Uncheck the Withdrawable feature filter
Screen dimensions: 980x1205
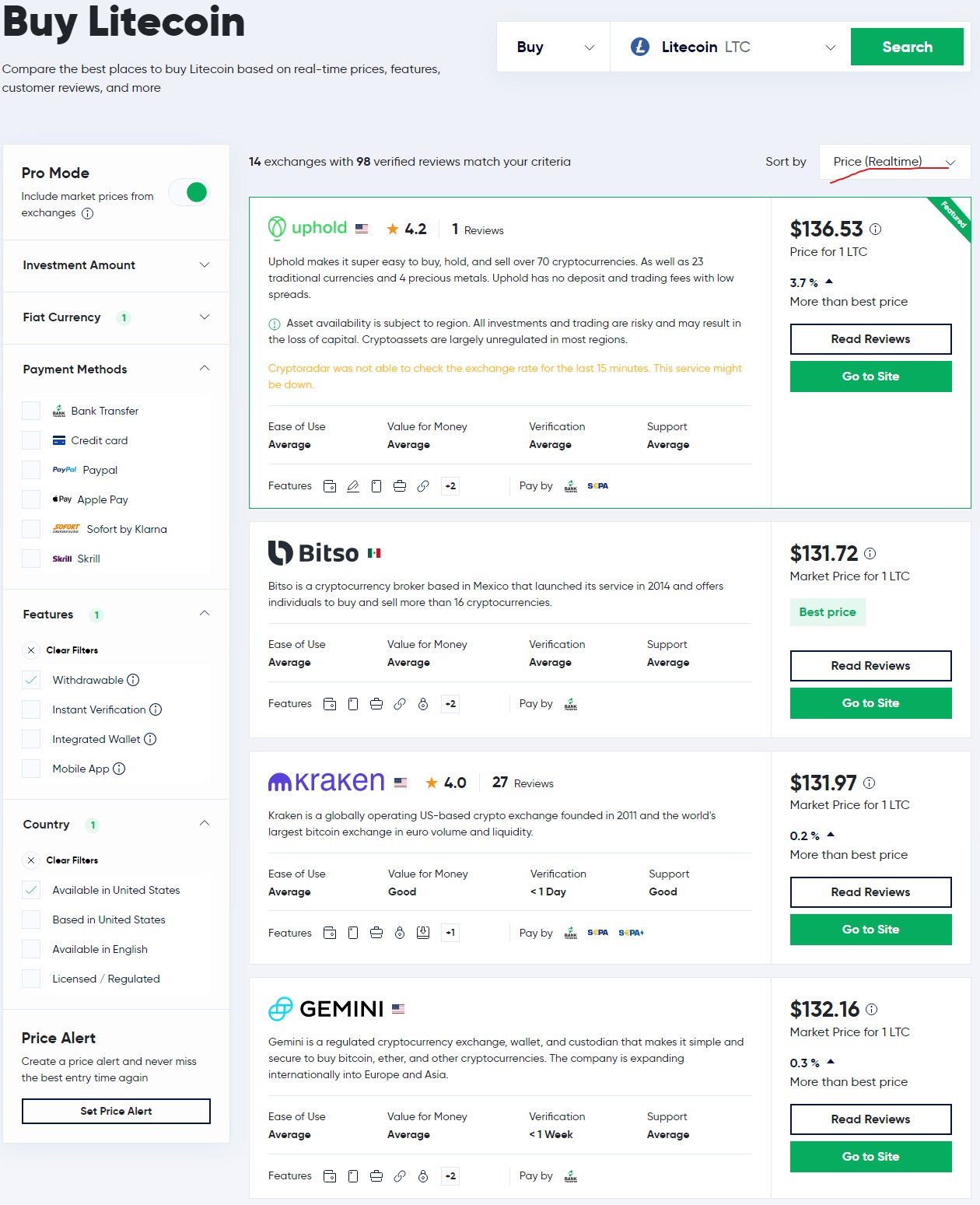[31, 680]
